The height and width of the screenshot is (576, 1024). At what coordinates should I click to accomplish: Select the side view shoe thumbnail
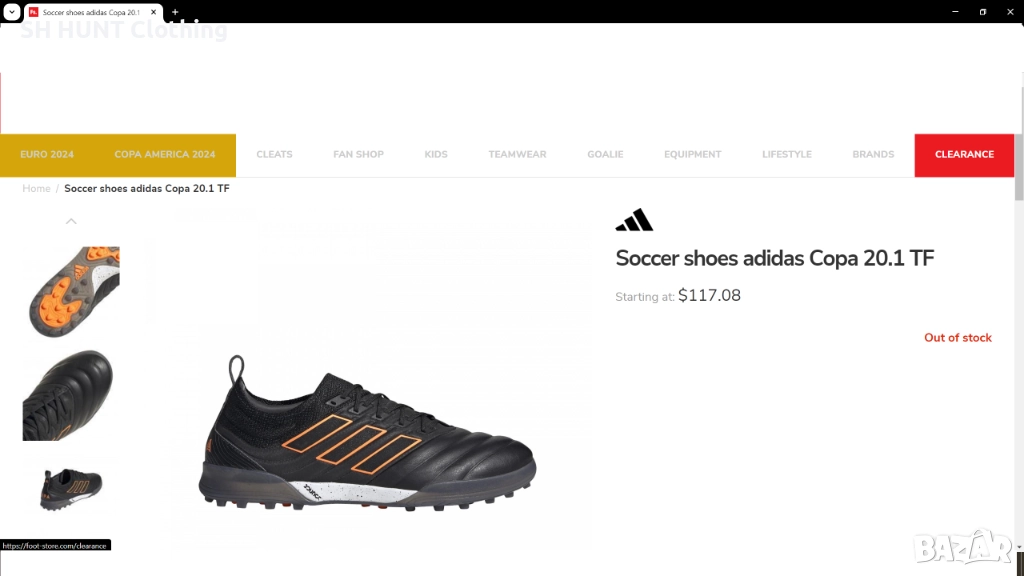[71, 489]
